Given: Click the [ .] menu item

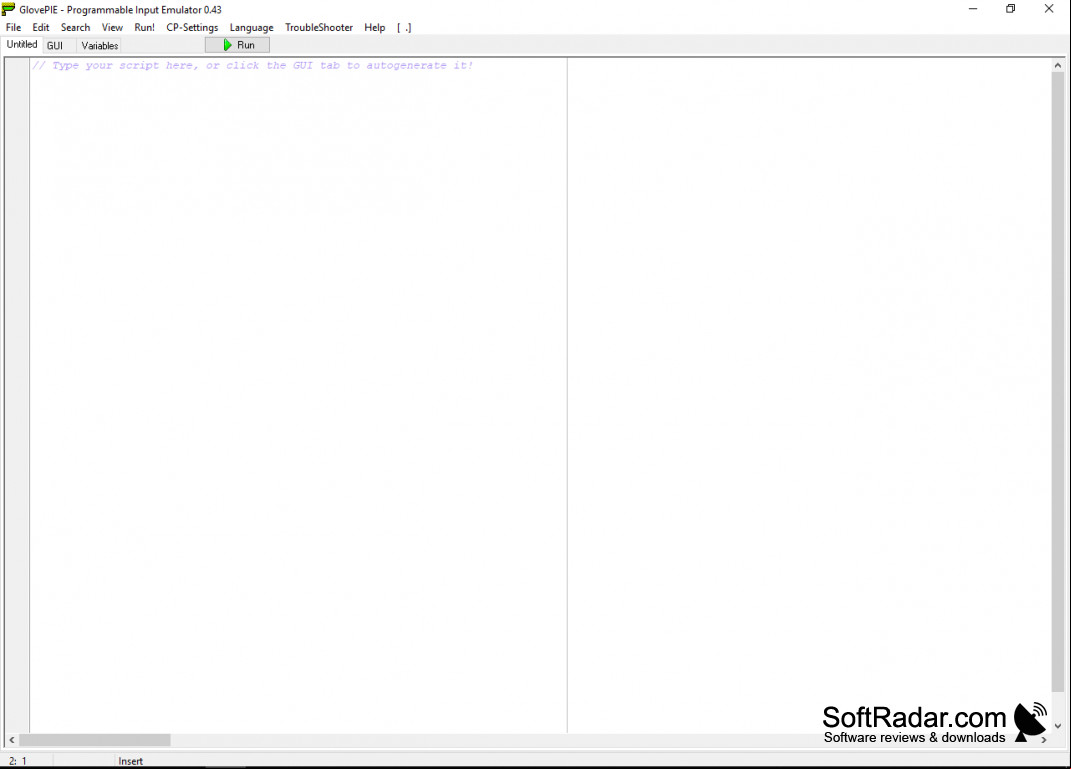Looking at the screenshot, I should pos(404,27).
